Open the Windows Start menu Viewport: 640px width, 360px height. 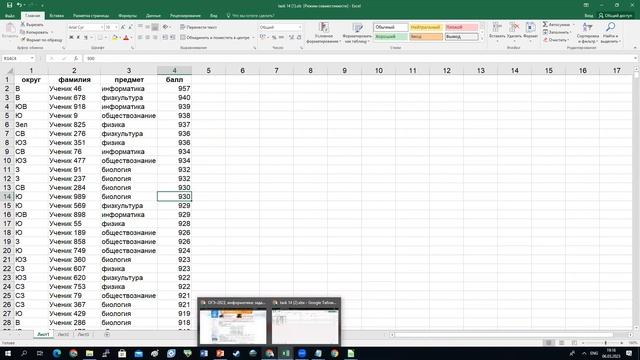(7, 353)
